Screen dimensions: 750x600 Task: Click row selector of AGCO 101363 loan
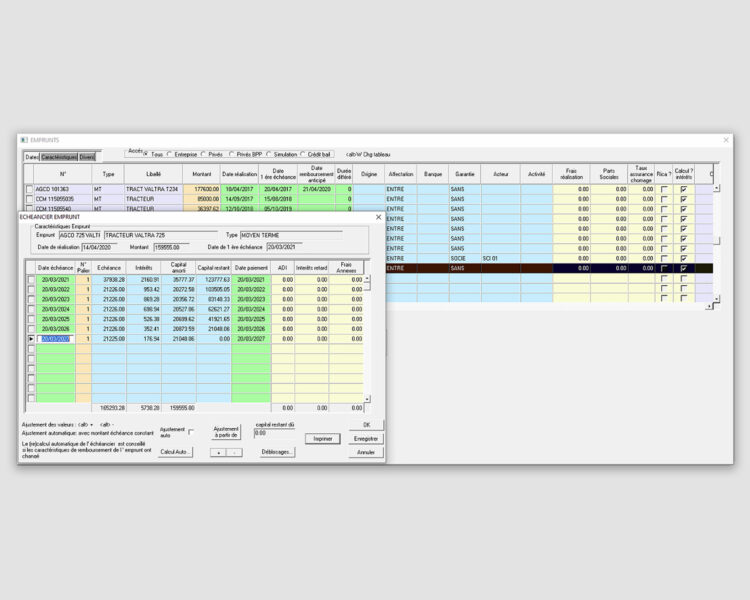[x=29, y=188]
